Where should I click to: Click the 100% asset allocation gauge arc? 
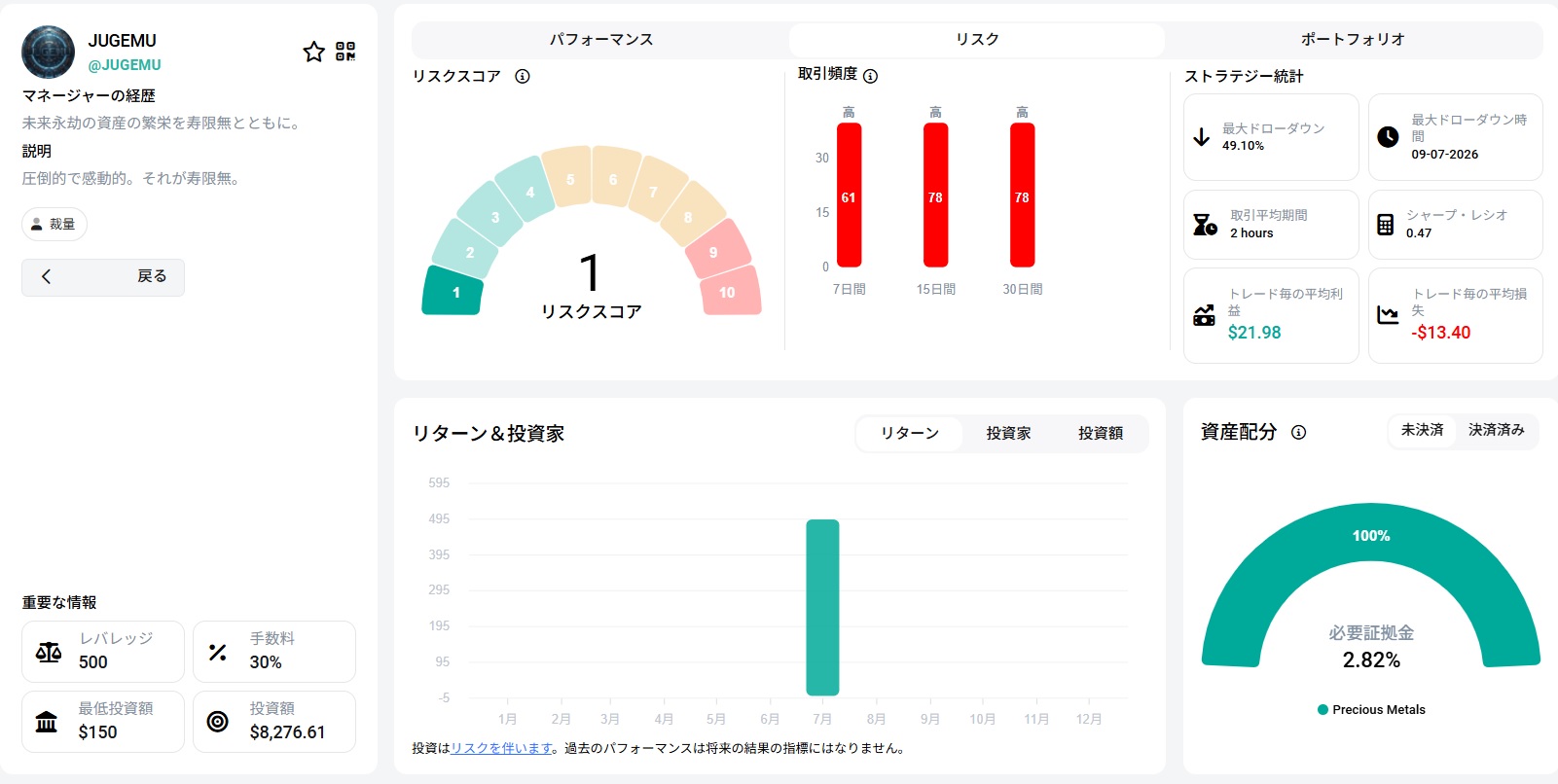click(1371, 536)
